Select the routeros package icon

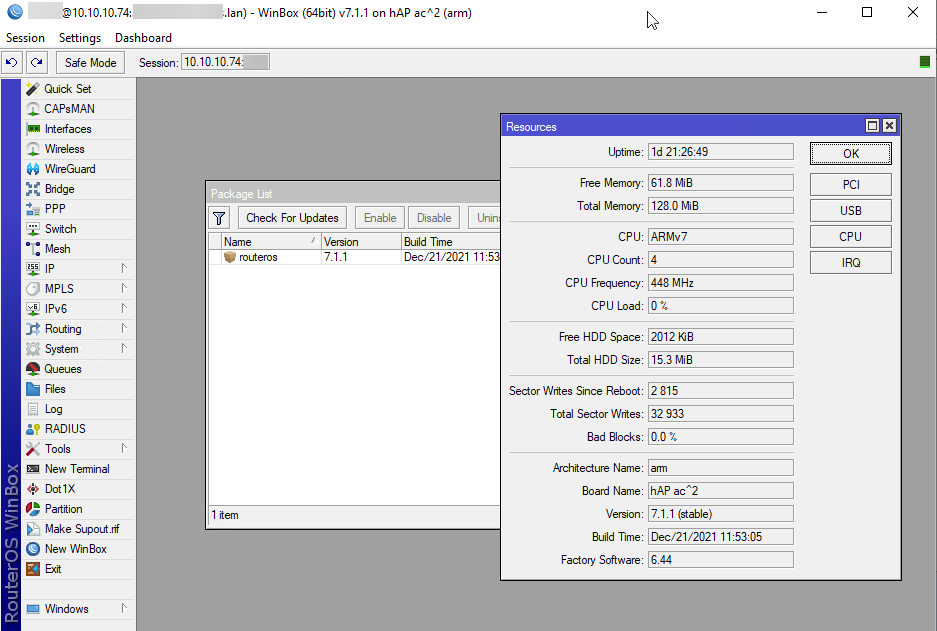pos(229,258)
